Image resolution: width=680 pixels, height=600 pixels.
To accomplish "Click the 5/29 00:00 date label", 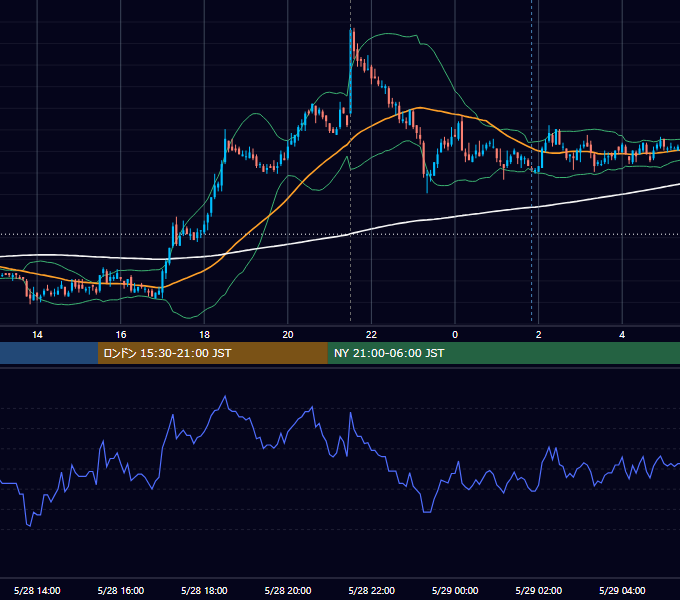I will (x=455, y=590).
